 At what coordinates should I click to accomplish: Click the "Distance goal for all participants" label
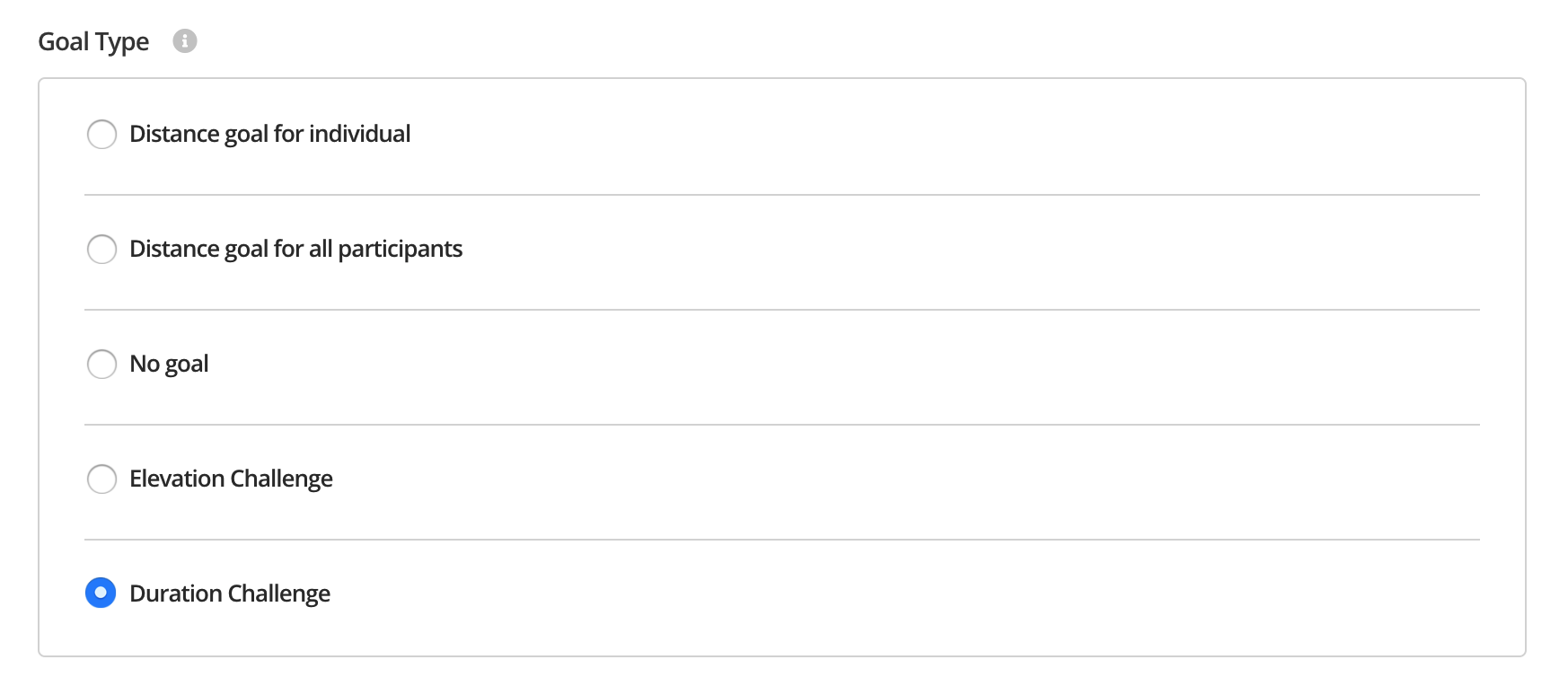[x=295, y=249]
